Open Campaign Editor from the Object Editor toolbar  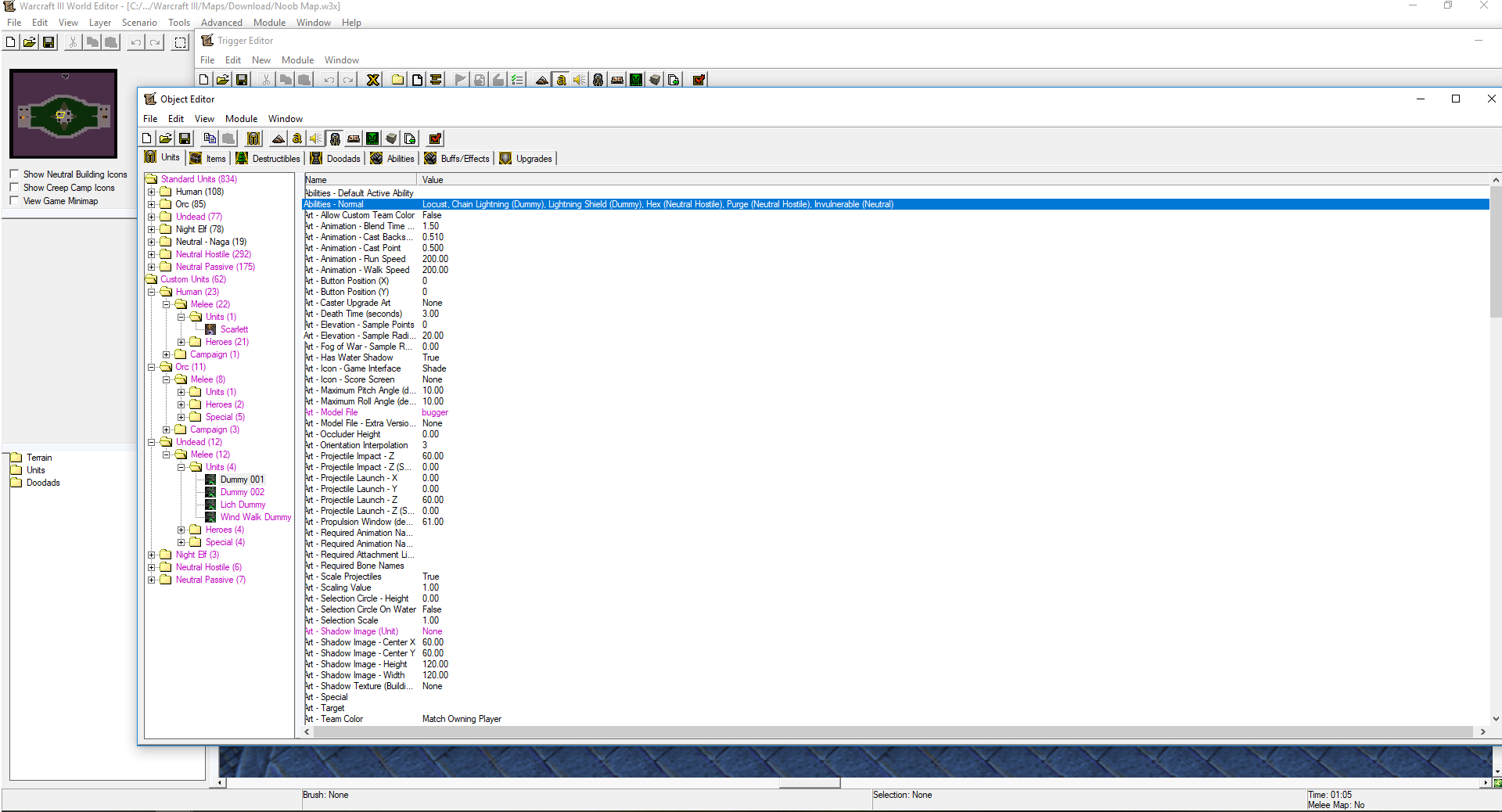coord(354,138)
